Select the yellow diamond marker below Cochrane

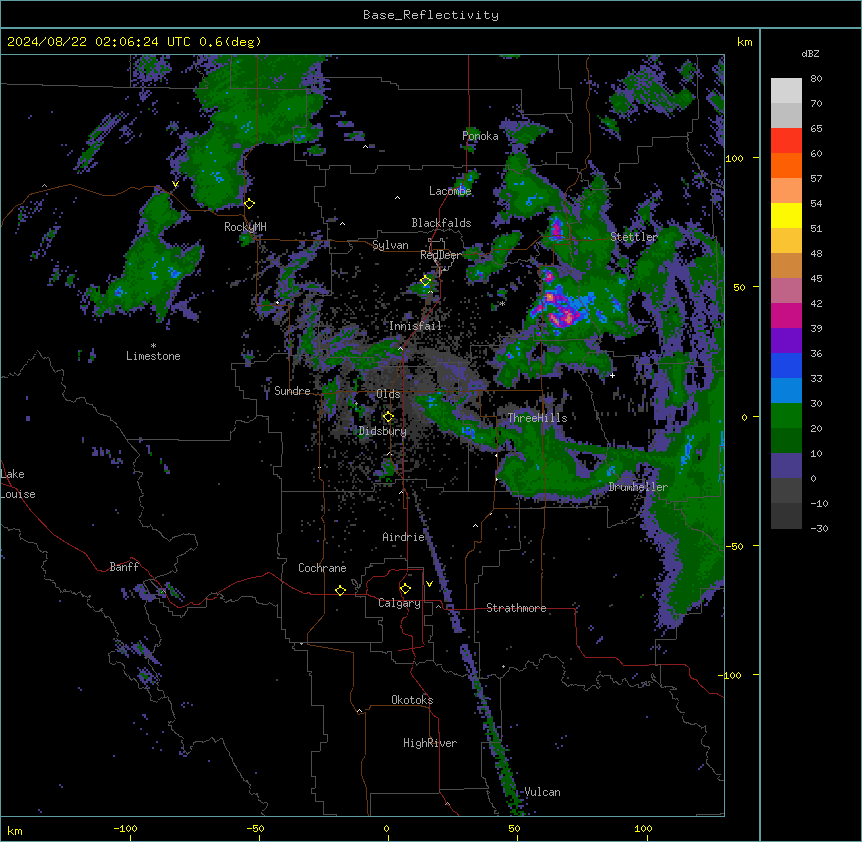(x=340, y=590)
